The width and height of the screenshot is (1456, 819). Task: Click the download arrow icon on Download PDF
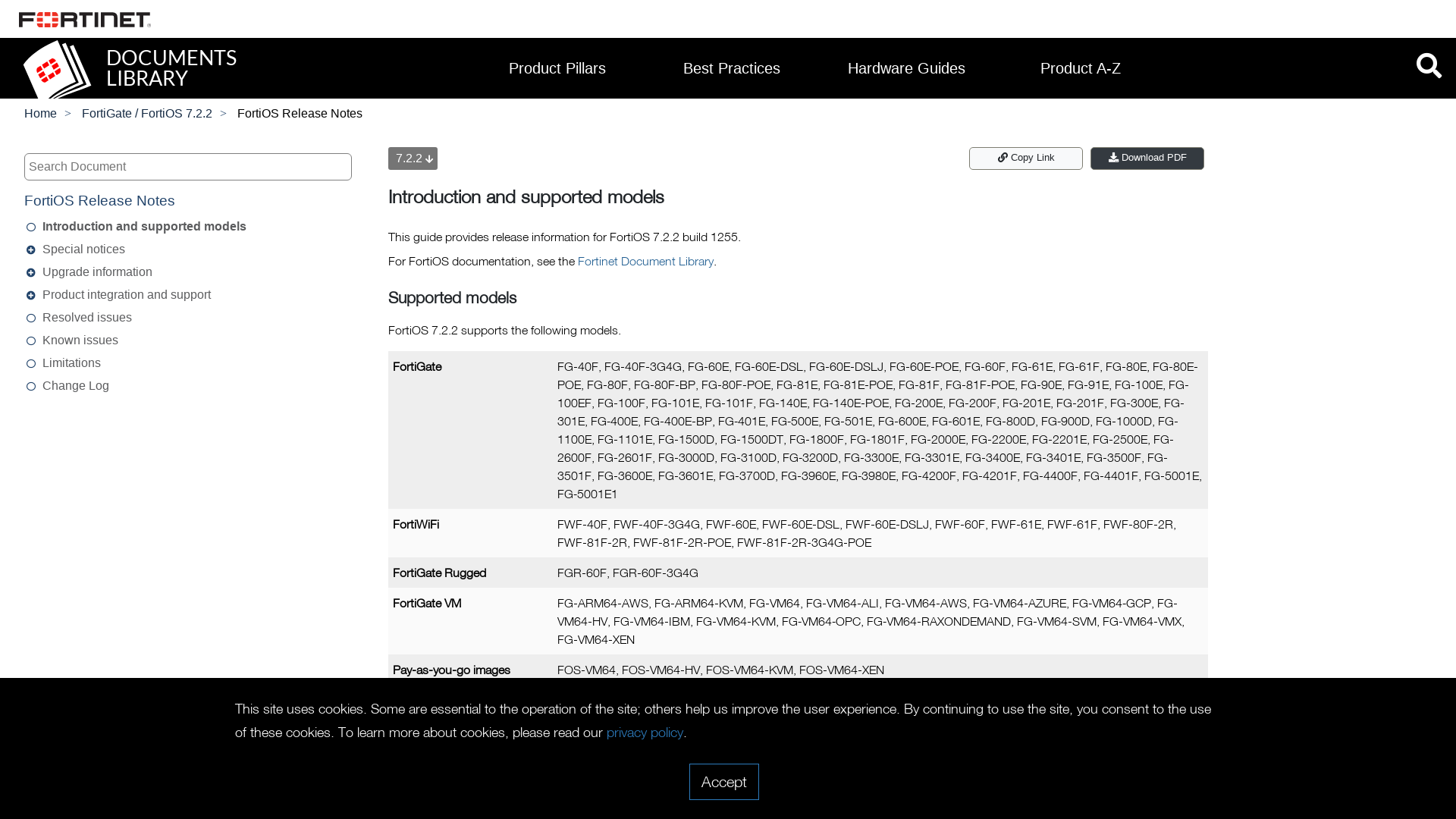pyautogui.click(x=1113, y=158)
